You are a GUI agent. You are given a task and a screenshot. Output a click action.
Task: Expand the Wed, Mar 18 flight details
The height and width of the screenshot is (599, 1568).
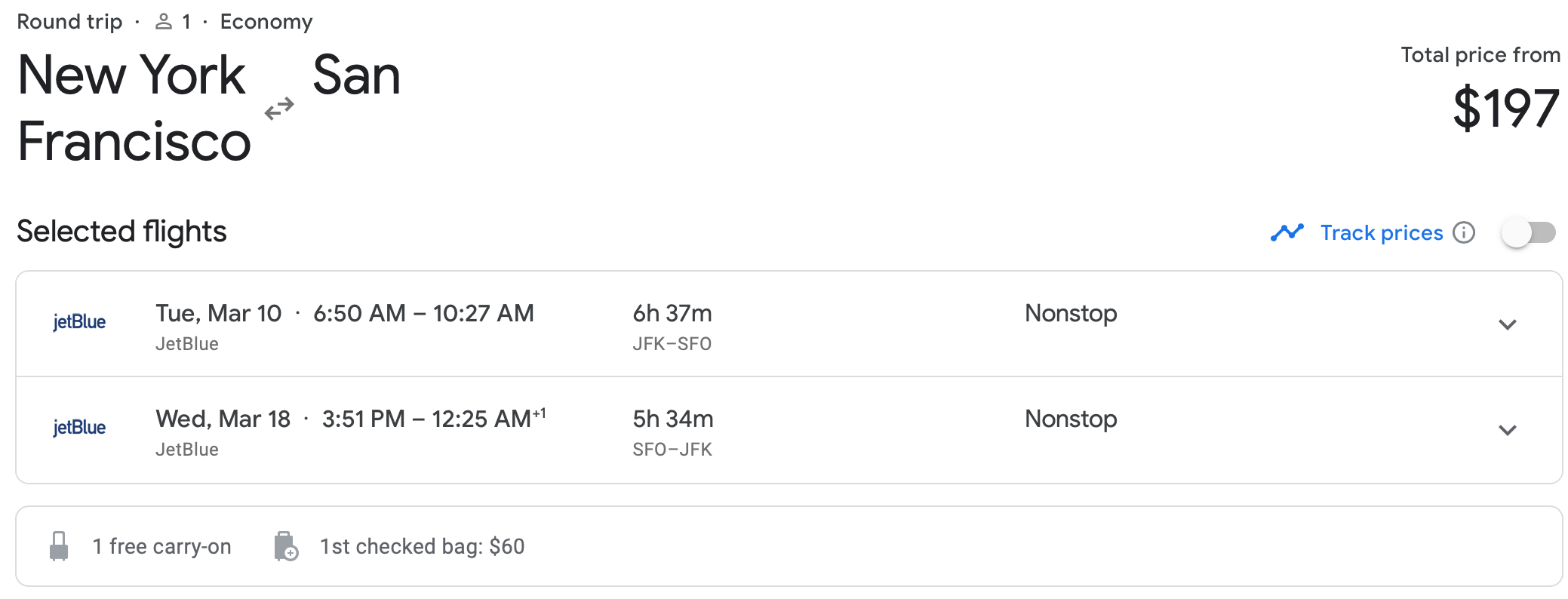tap(1507, 430)
